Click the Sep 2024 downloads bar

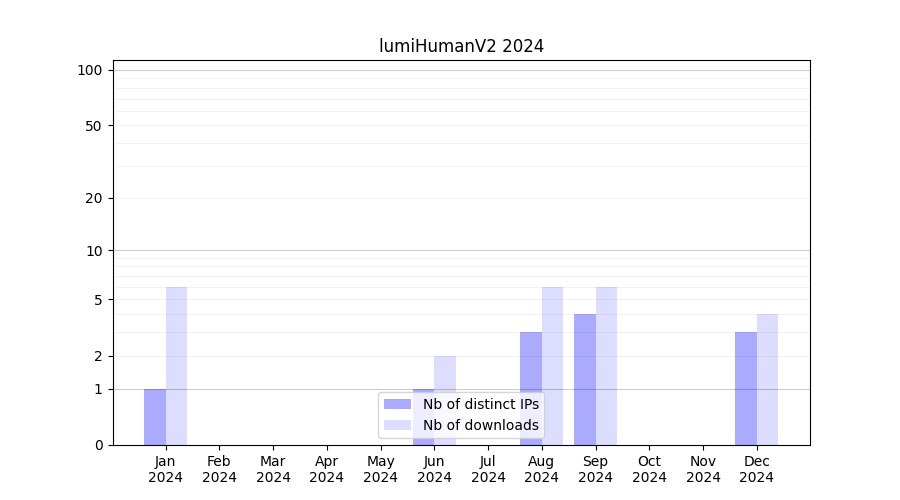tap(606, 366)
